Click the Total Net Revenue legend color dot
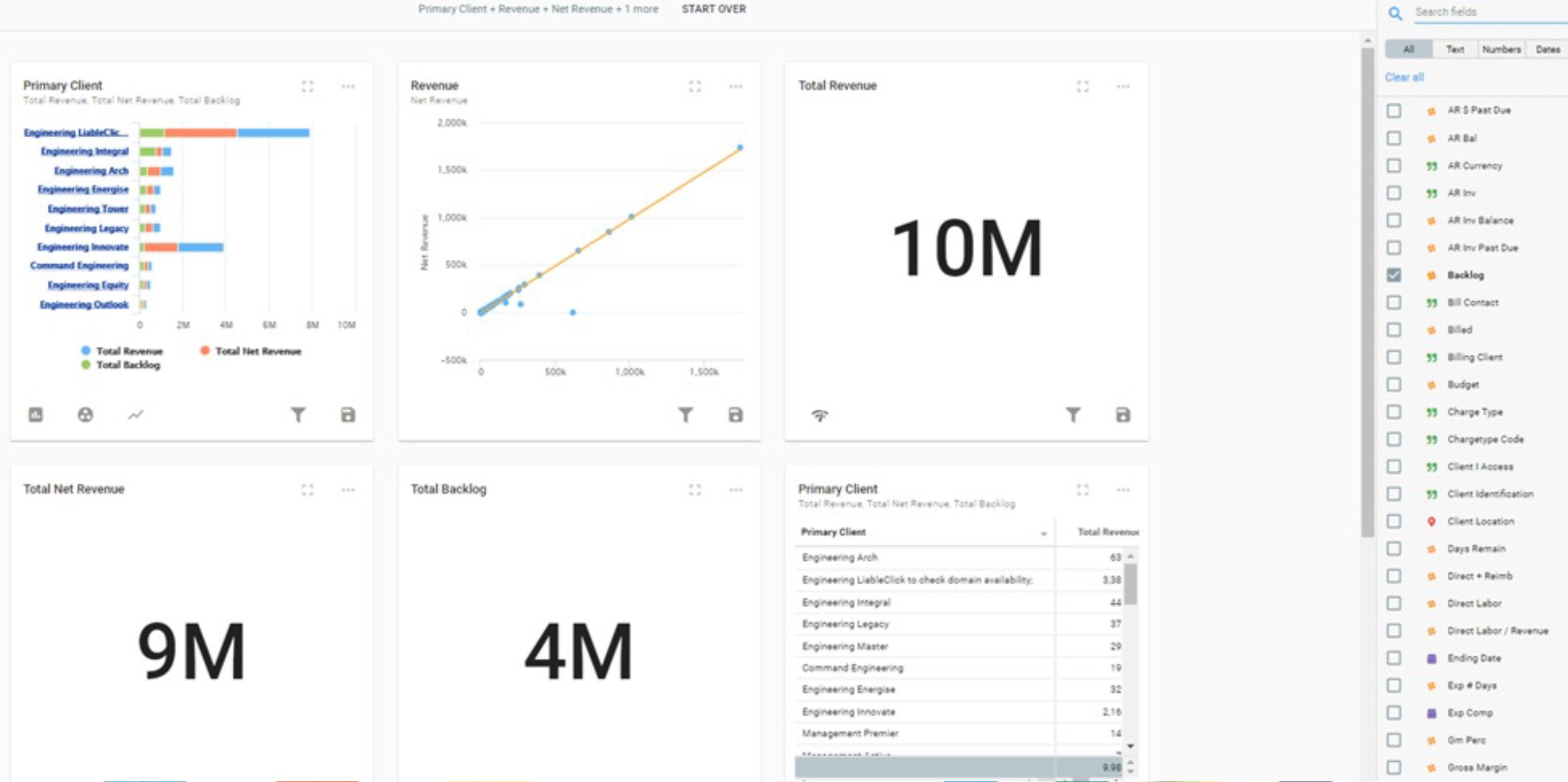 tap(205, 350)
